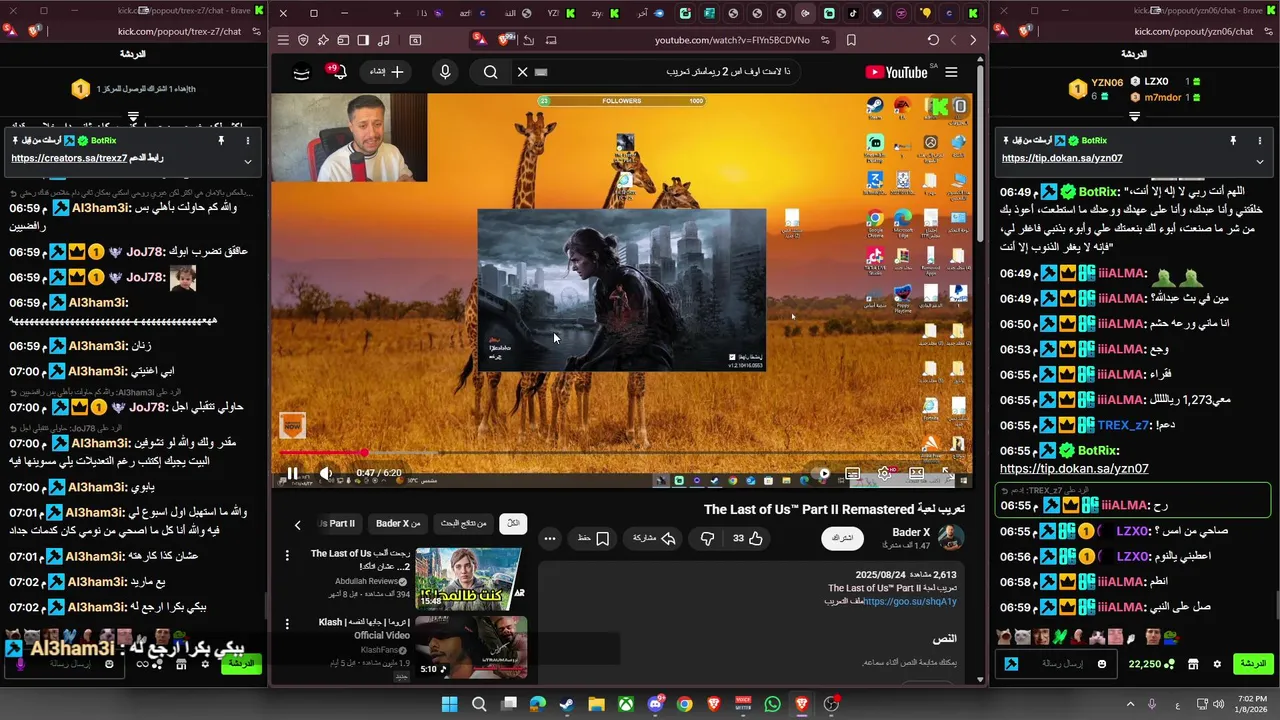
Task: Open Windows Start menu
Action: (x=449, y=704)
